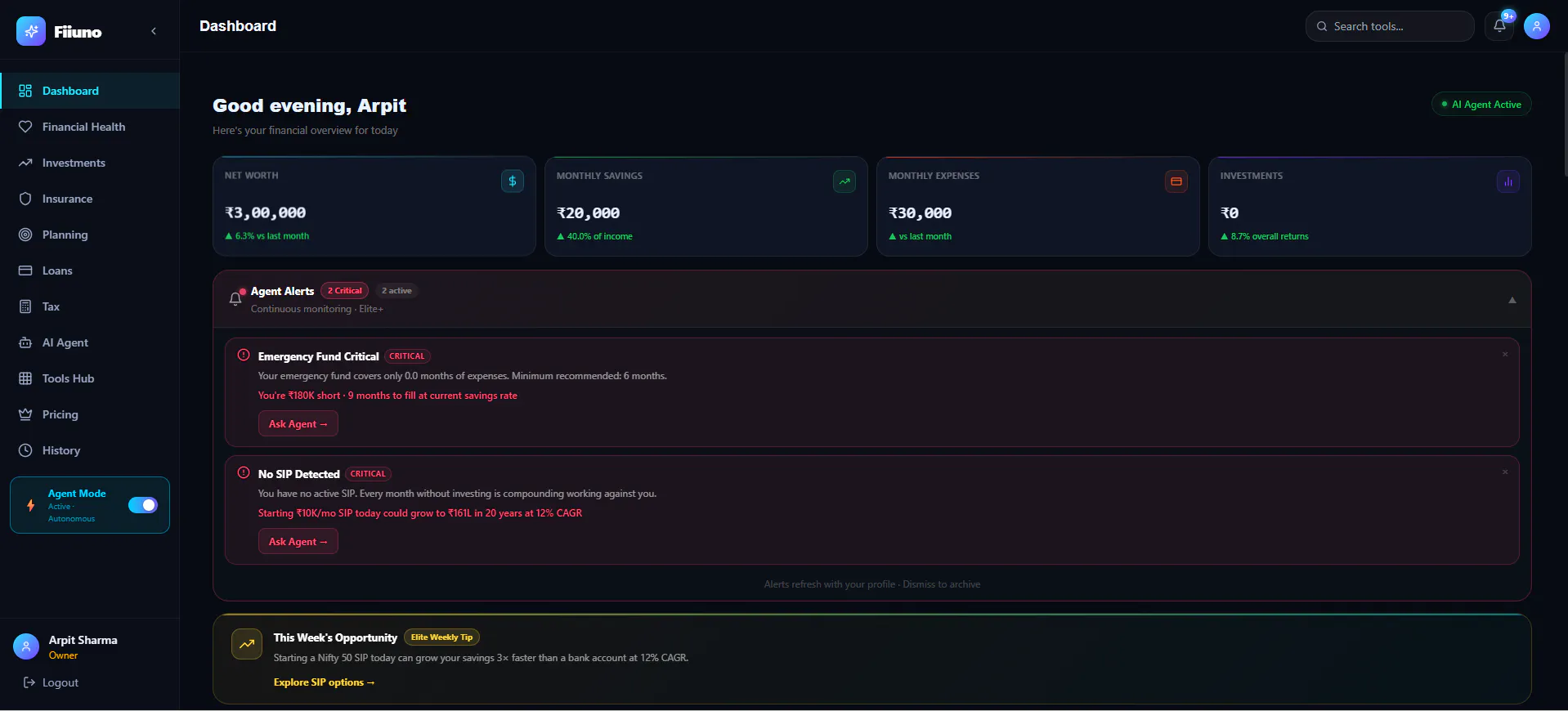
Task: Click the Net Worth dollar icon
Action: pos(513,181)
